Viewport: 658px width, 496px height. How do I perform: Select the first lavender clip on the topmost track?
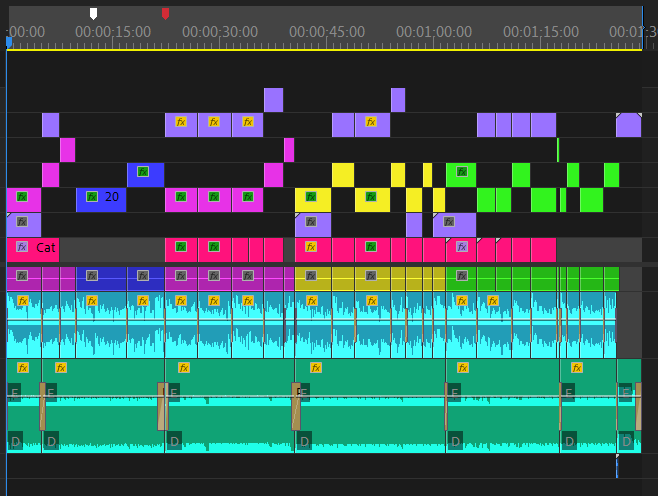coord(274,100)
